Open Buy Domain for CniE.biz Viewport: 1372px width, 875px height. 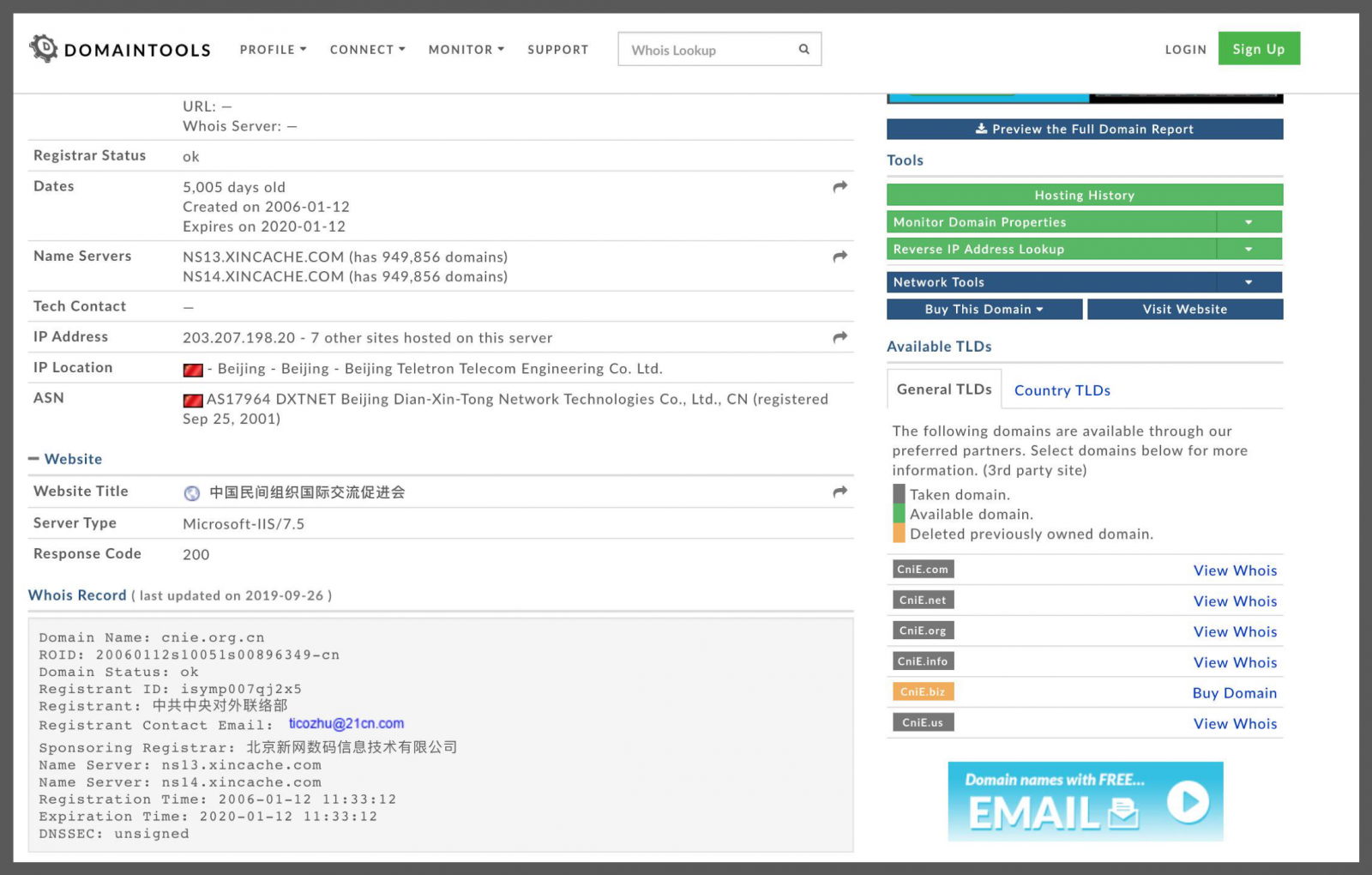(x=1235, y=692)
